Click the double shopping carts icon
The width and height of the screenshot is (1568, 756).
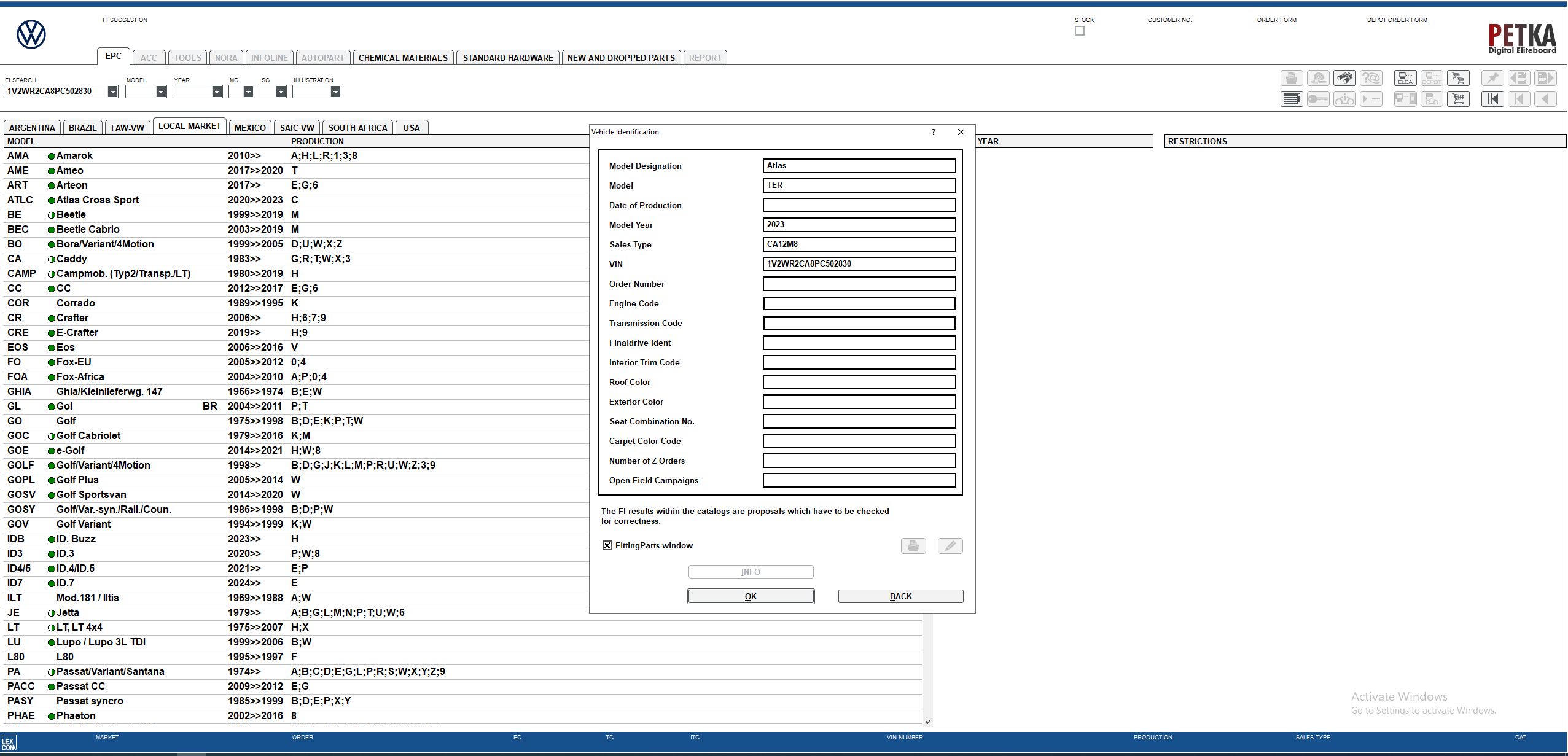click(x=1458, y=78)
